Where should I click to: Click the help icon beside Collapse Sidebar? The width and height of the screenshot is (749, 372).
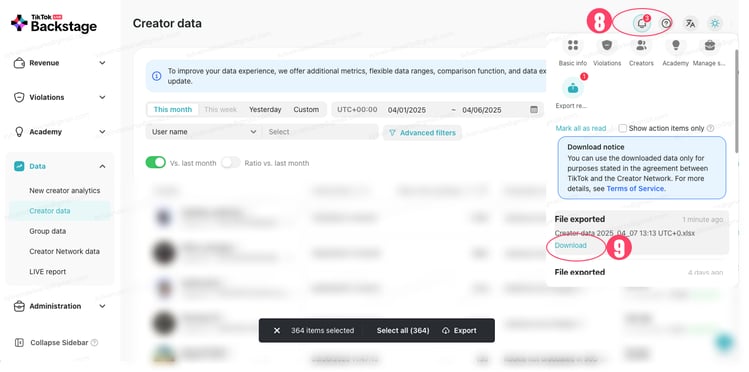pos(95,342)
